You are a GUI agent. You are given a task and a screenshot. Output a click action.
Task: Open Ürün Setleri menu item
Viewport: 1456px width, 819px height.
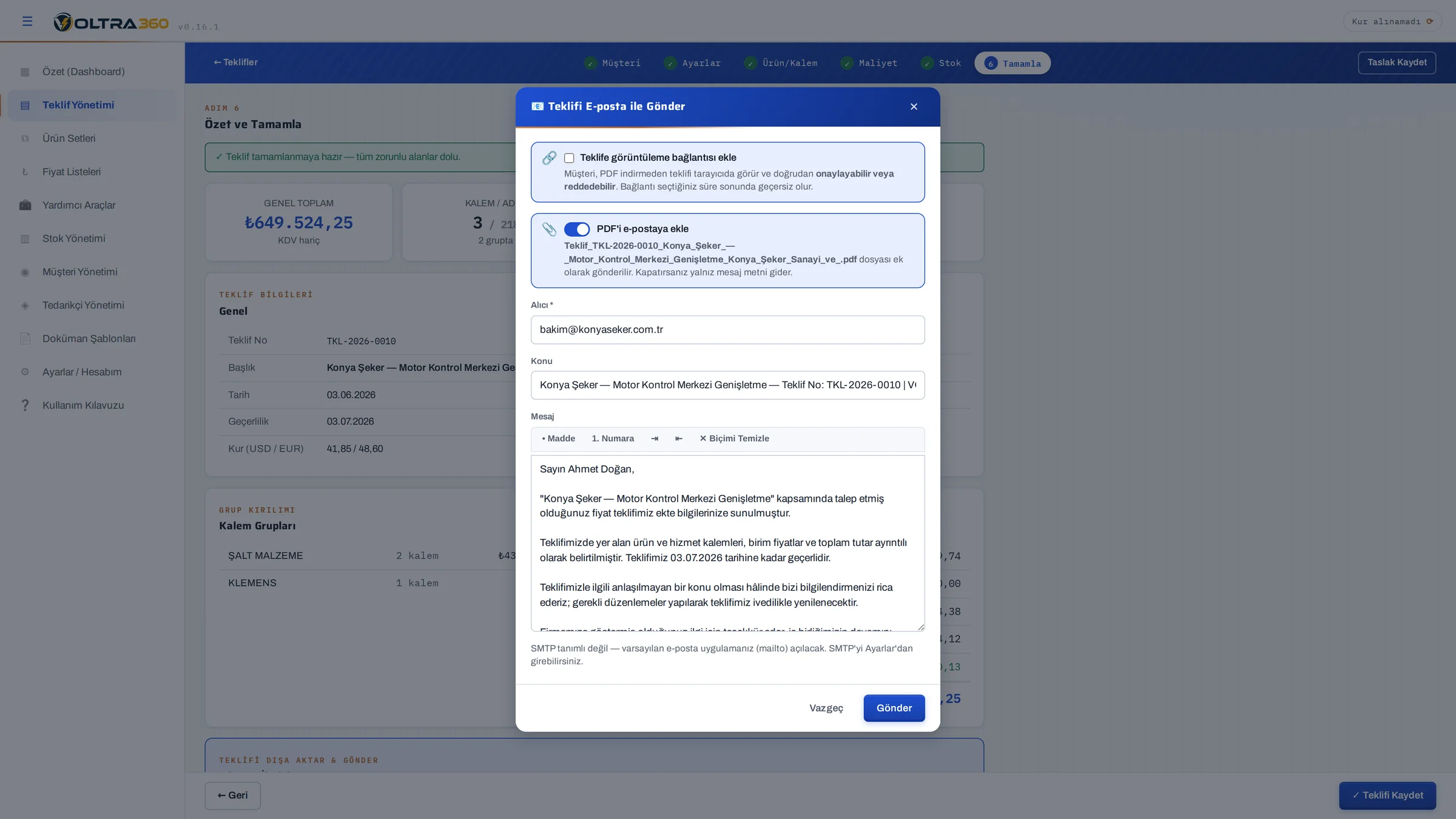[x=92, y=138]
